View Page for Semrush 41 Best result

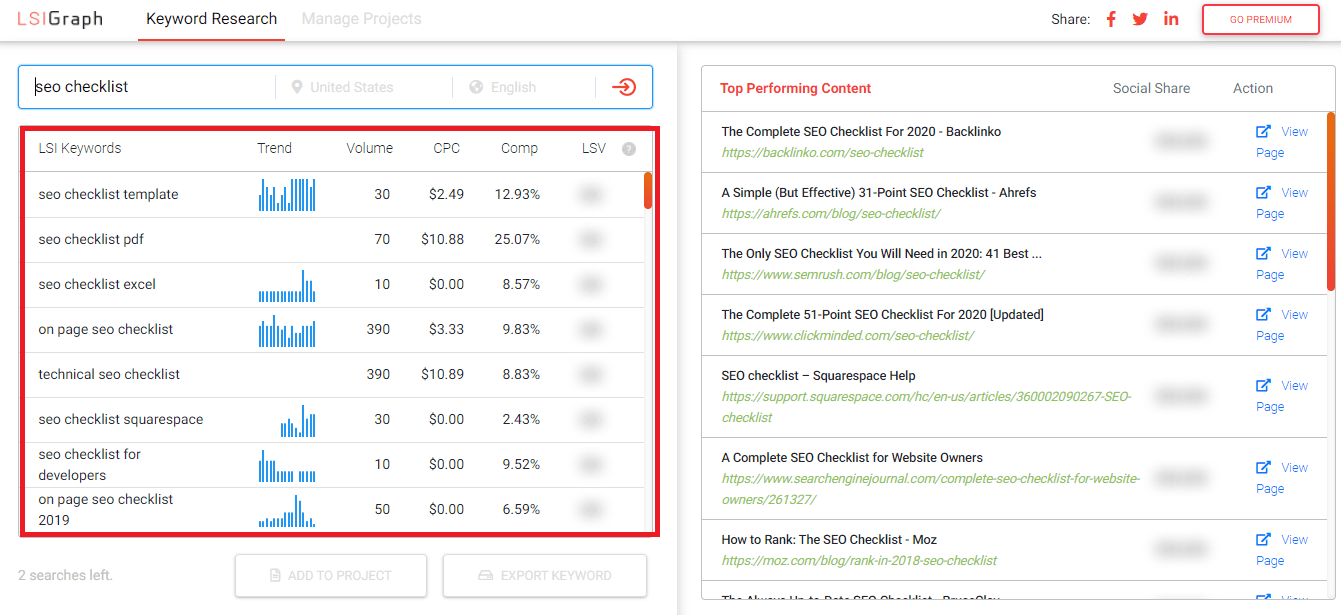[1282, 264]
